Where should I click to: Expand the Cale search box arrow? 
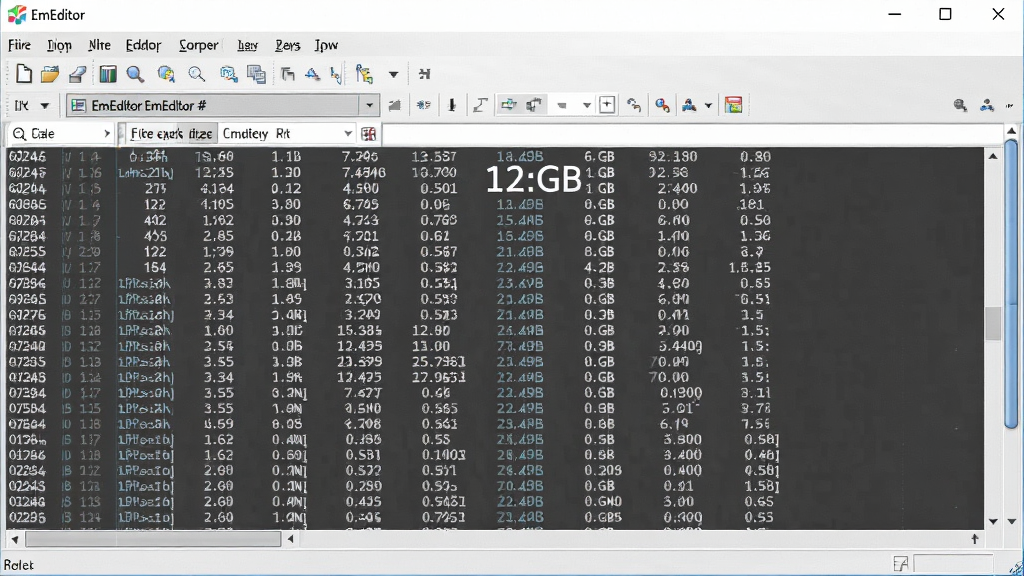[x=106, y=134]
